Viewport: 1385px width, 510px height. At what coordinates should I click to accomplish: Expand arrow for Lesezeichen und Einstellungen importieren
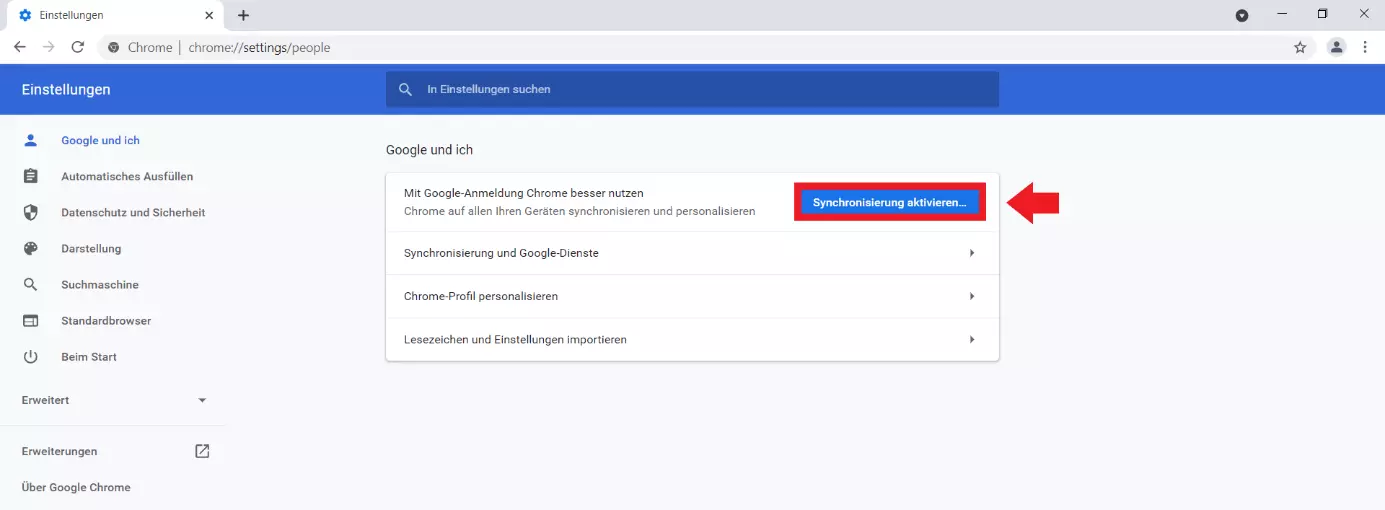[971, 339]
